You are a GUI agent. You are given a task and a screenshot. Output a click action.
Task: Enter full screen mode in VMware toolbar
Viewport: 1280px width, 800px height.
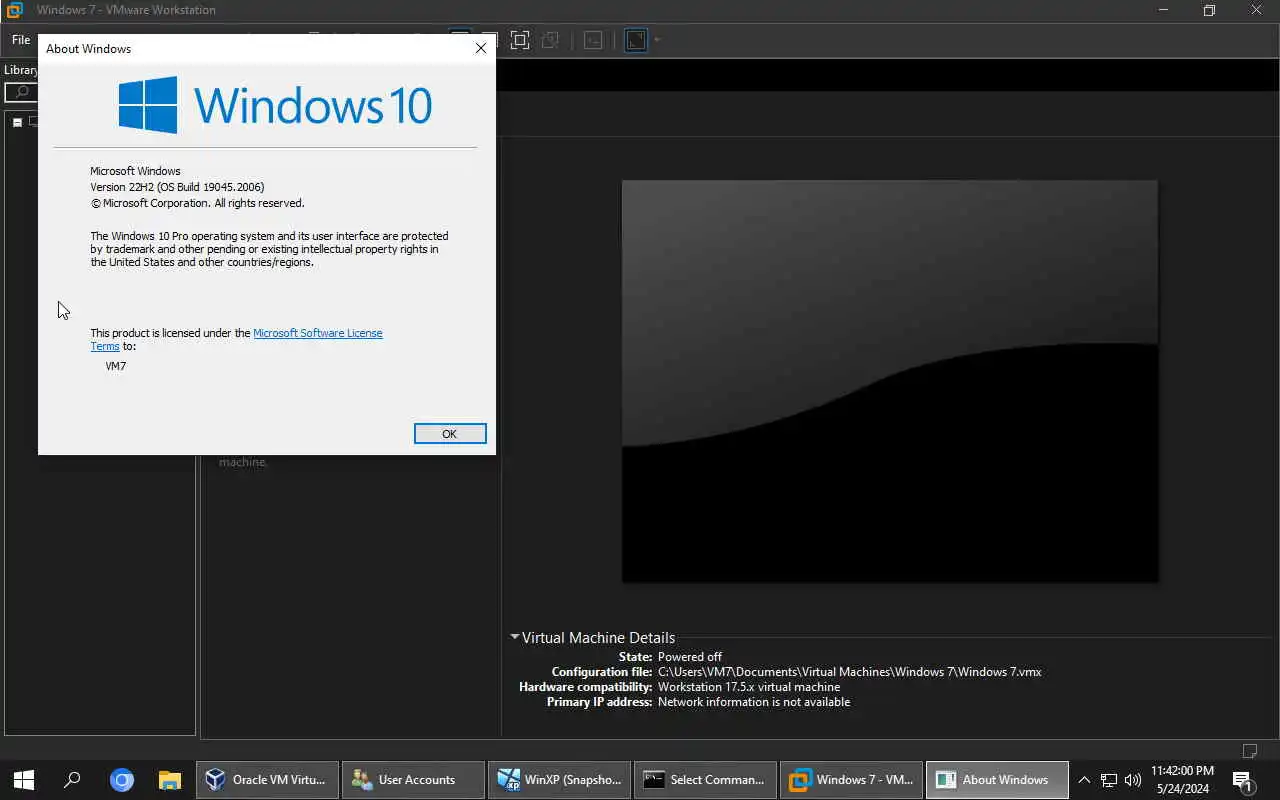coord(520,40)
